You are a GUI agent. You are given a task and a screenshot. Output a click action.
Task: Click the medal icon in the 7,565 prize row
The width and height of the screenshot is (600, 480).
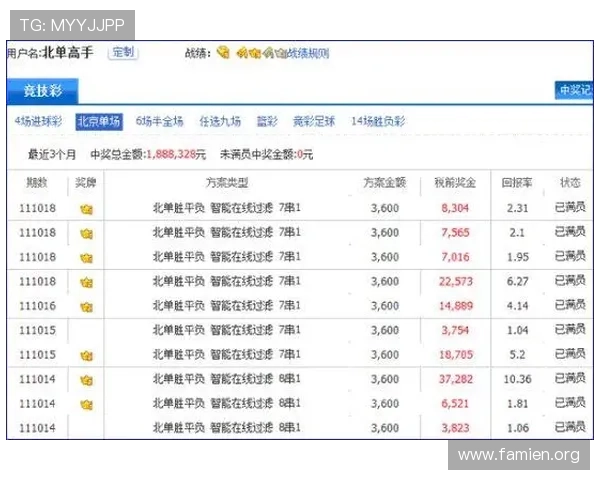tap(86, 234)
